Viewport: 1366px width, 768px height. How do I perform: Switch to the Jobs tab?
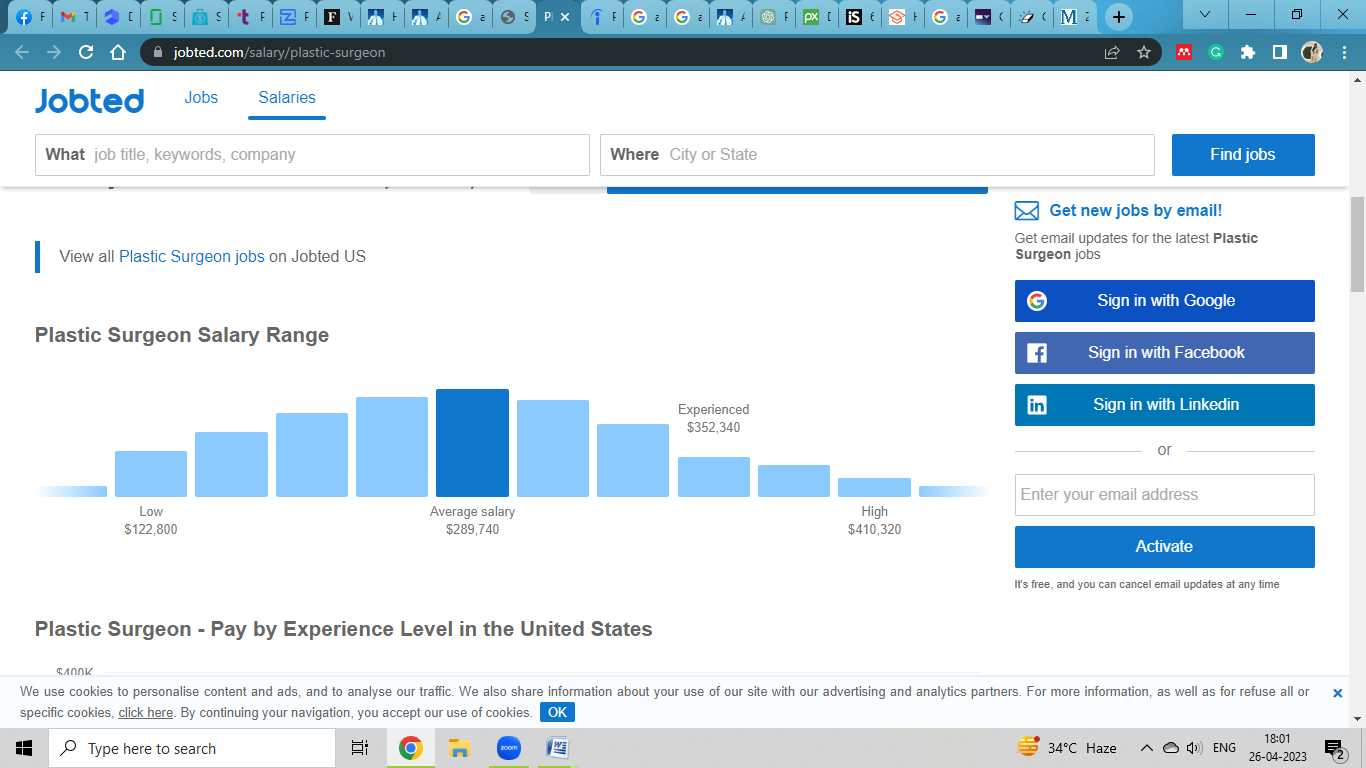click(201, 97)
